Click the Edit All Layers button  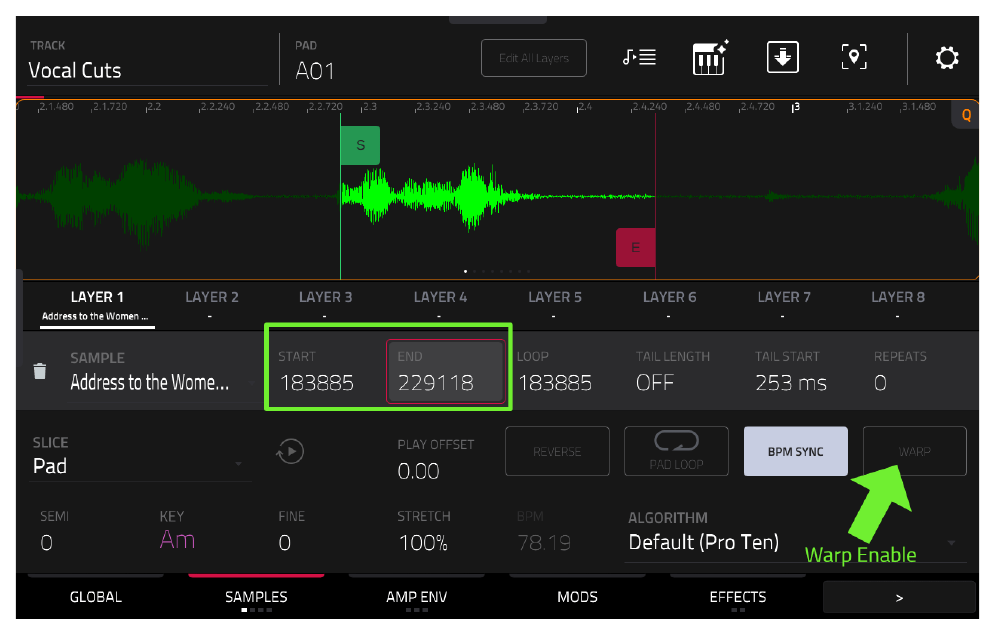tap(534, 58)
